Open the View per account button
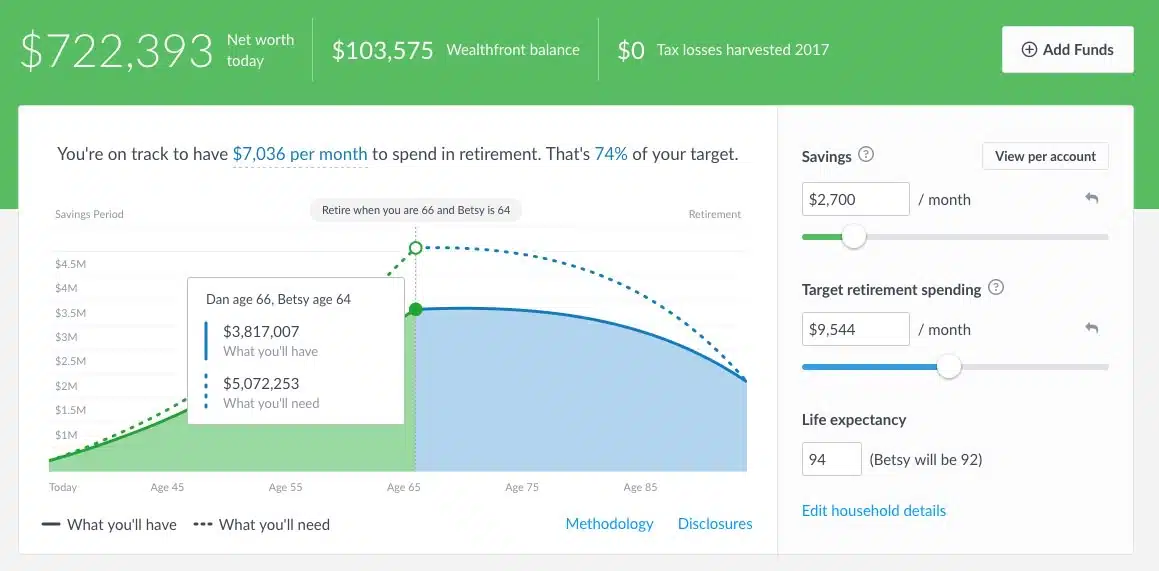The height and width of the screenshot is (571, 1159). point(1045,156)
